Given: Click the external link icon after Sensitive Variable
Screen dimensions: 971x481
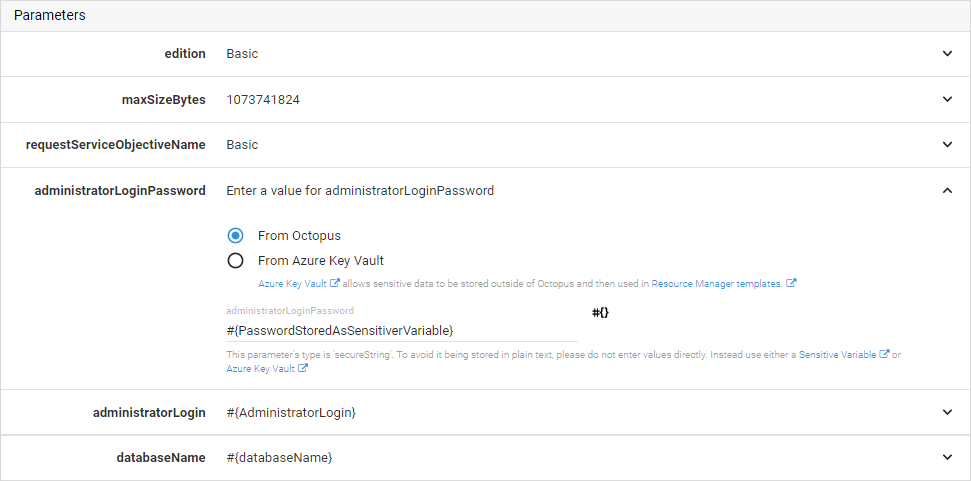Looking at the screenshot, I should pyautogui.click(x=884, y=355).
